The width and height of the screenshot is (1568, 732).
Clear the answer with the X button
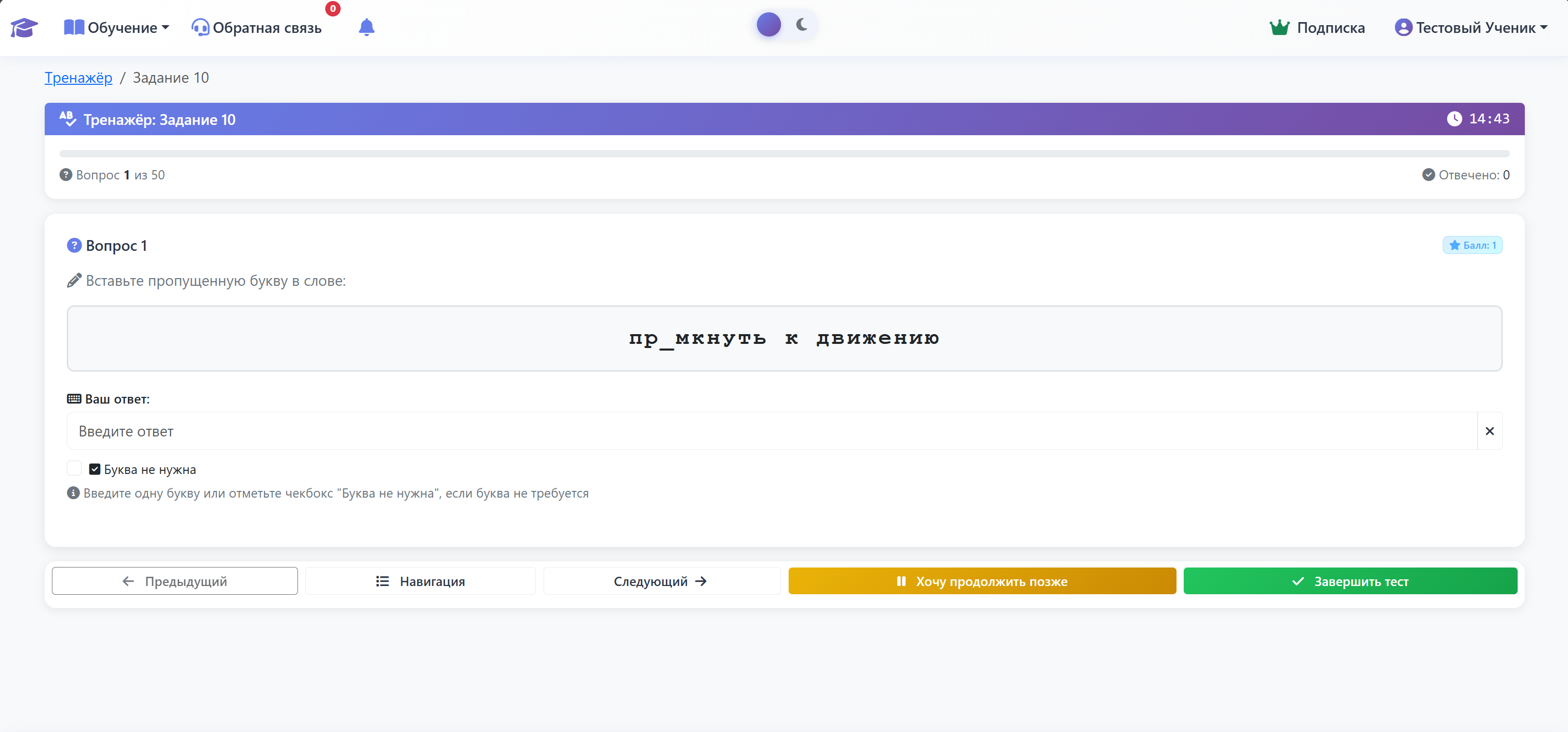[x=1489, y=431]
